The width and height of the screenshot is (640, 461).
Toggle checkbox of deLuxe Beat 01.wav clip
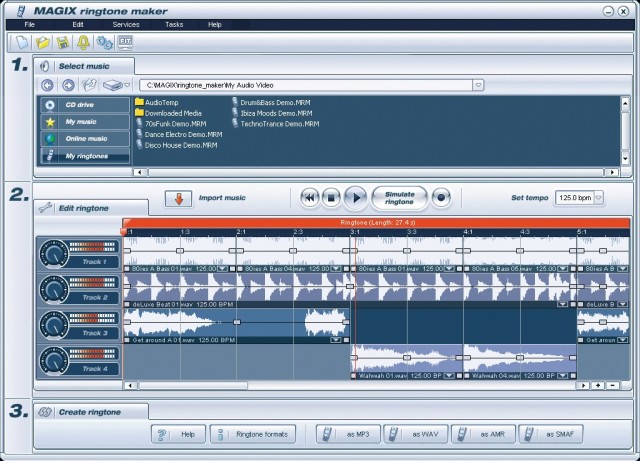coord(127,304)
